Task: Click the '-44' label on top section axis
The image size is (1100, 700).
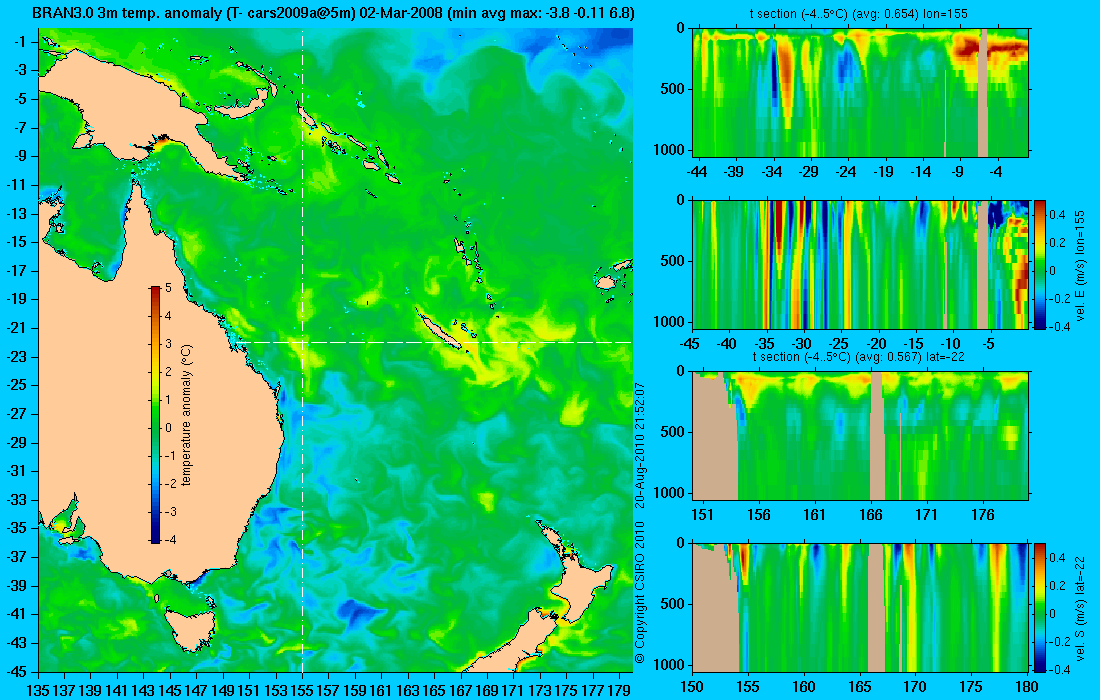Action: (x=697, y=172)
